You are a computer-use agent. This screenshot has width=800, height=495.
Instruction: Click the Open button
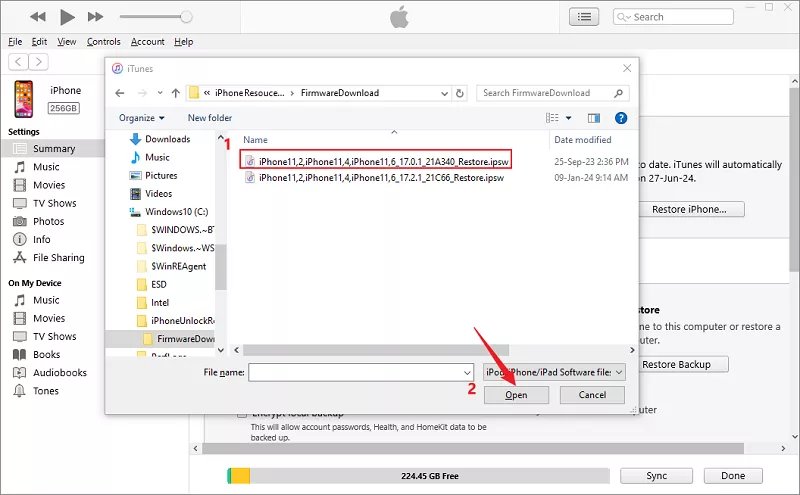point(516,395)
